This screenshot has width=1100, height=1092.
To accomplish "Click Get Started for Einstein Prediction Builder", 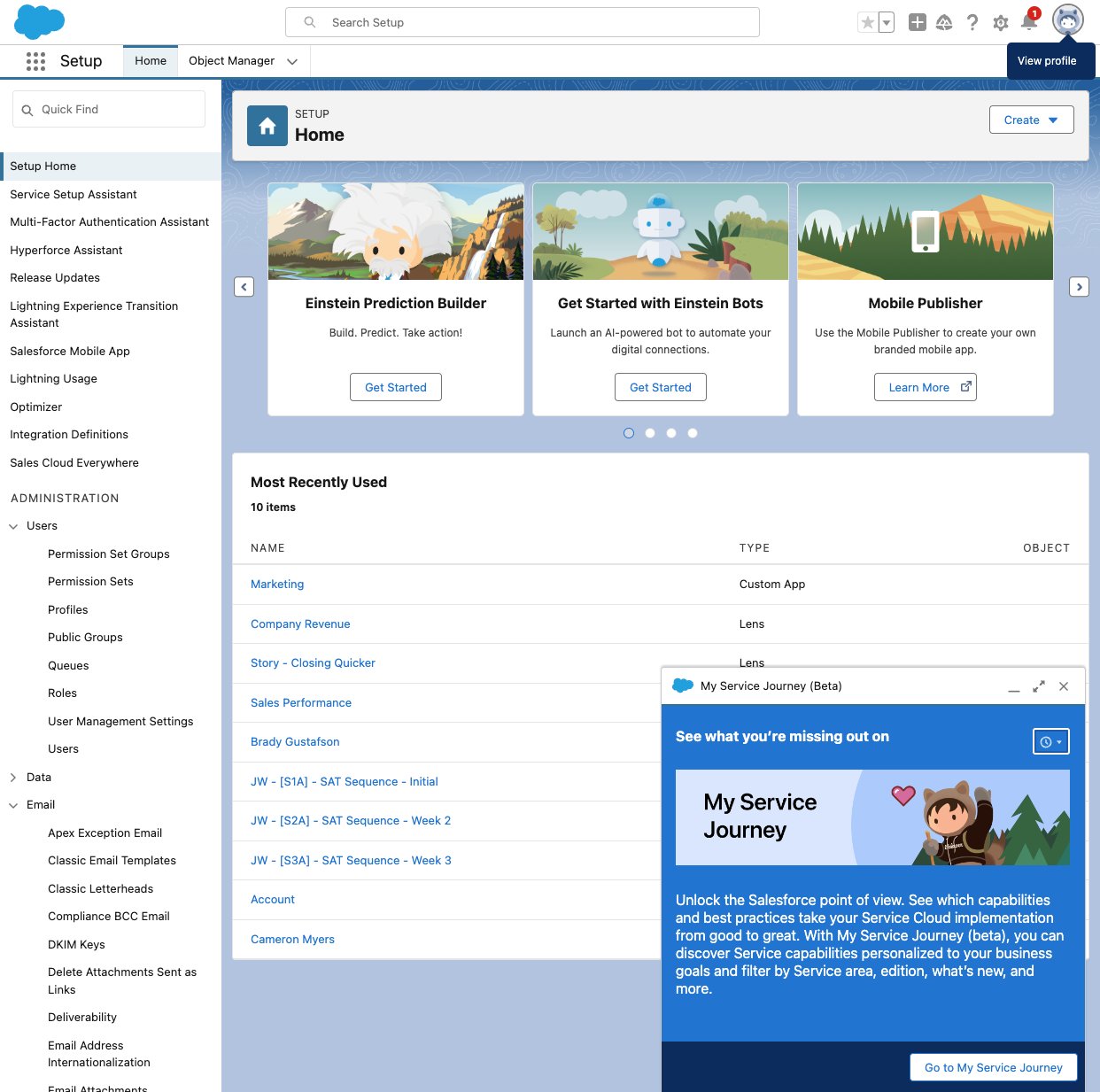I will click(396, 387).
